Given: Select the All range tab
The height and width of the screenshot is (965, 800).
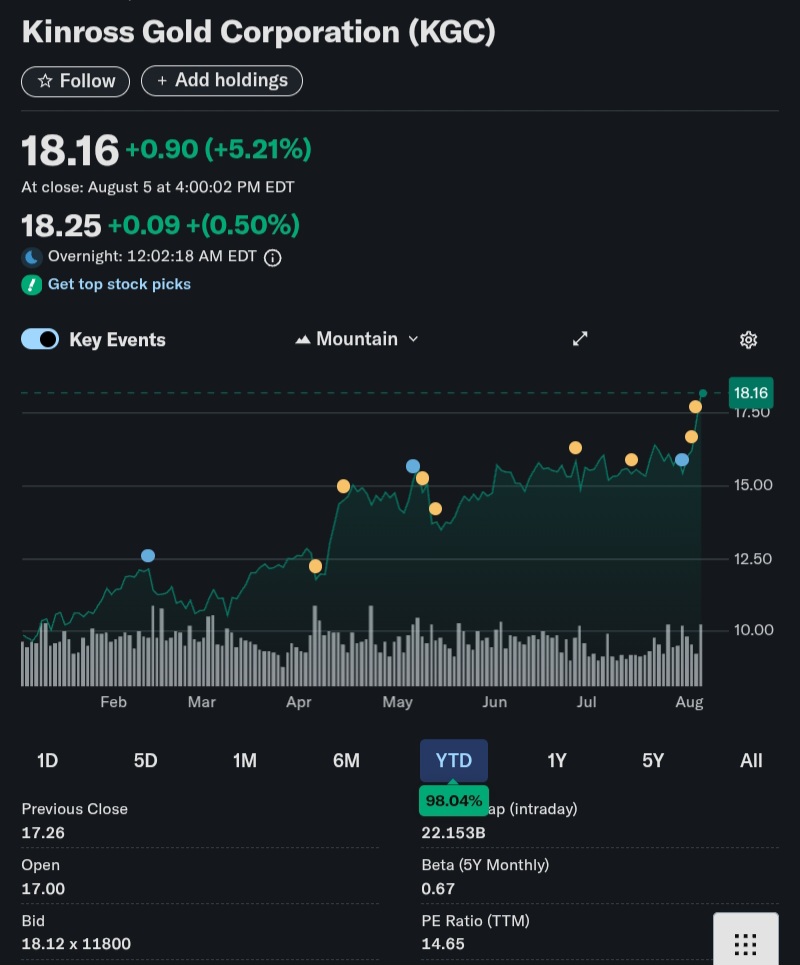Looking at the screenshot, I should tap(751, 761).
